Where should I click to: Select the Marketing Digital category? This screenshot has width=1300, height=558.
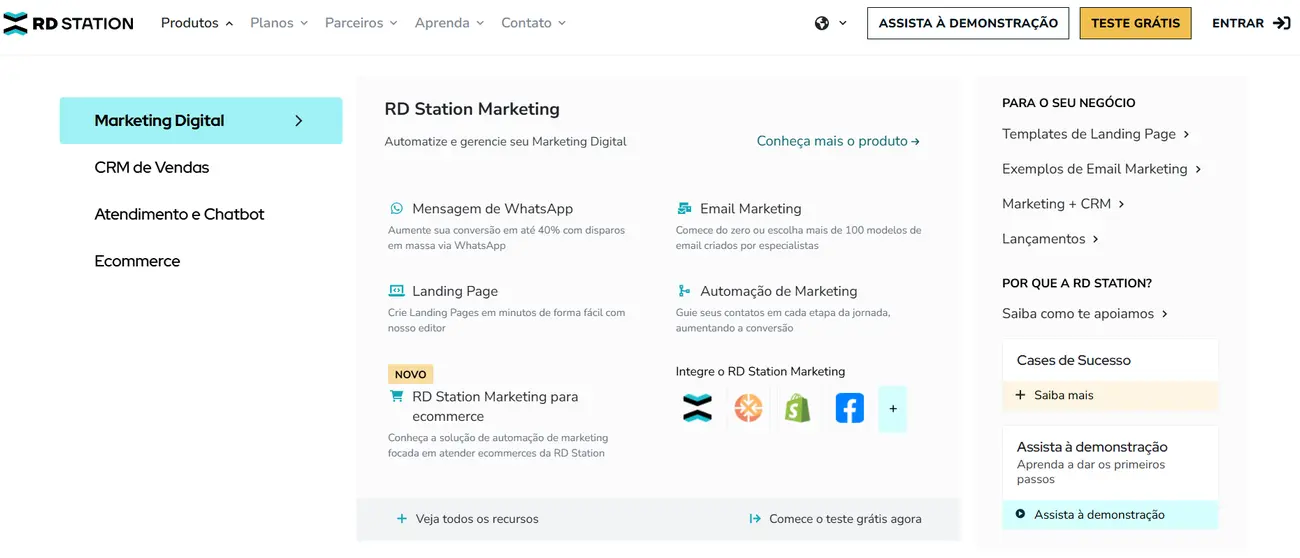(x=201, y=121)
